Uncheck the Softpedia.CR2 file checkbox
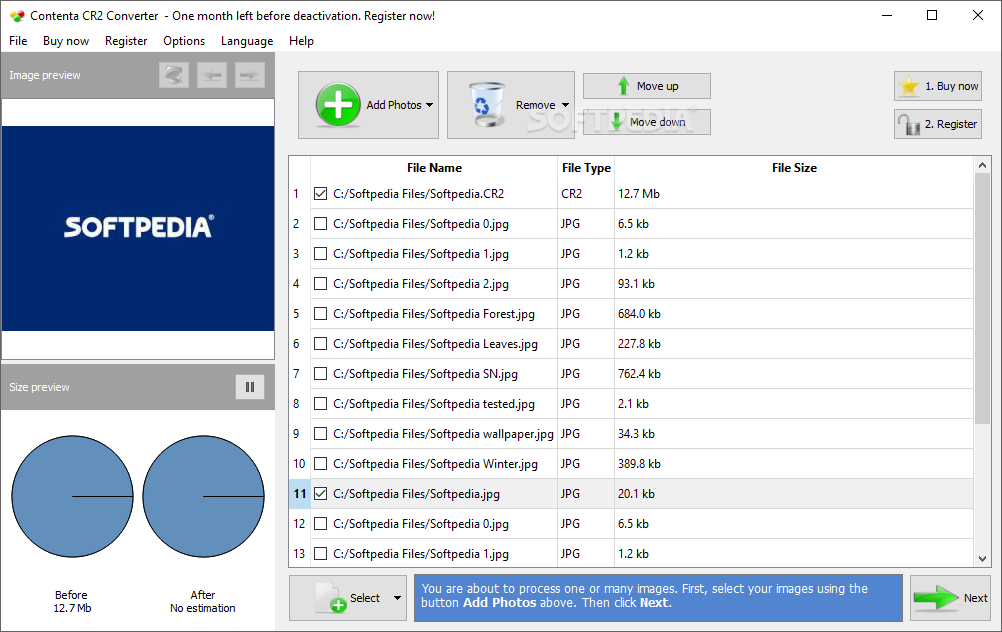This screenshot has width=1002, height=632. coord(321,194)
